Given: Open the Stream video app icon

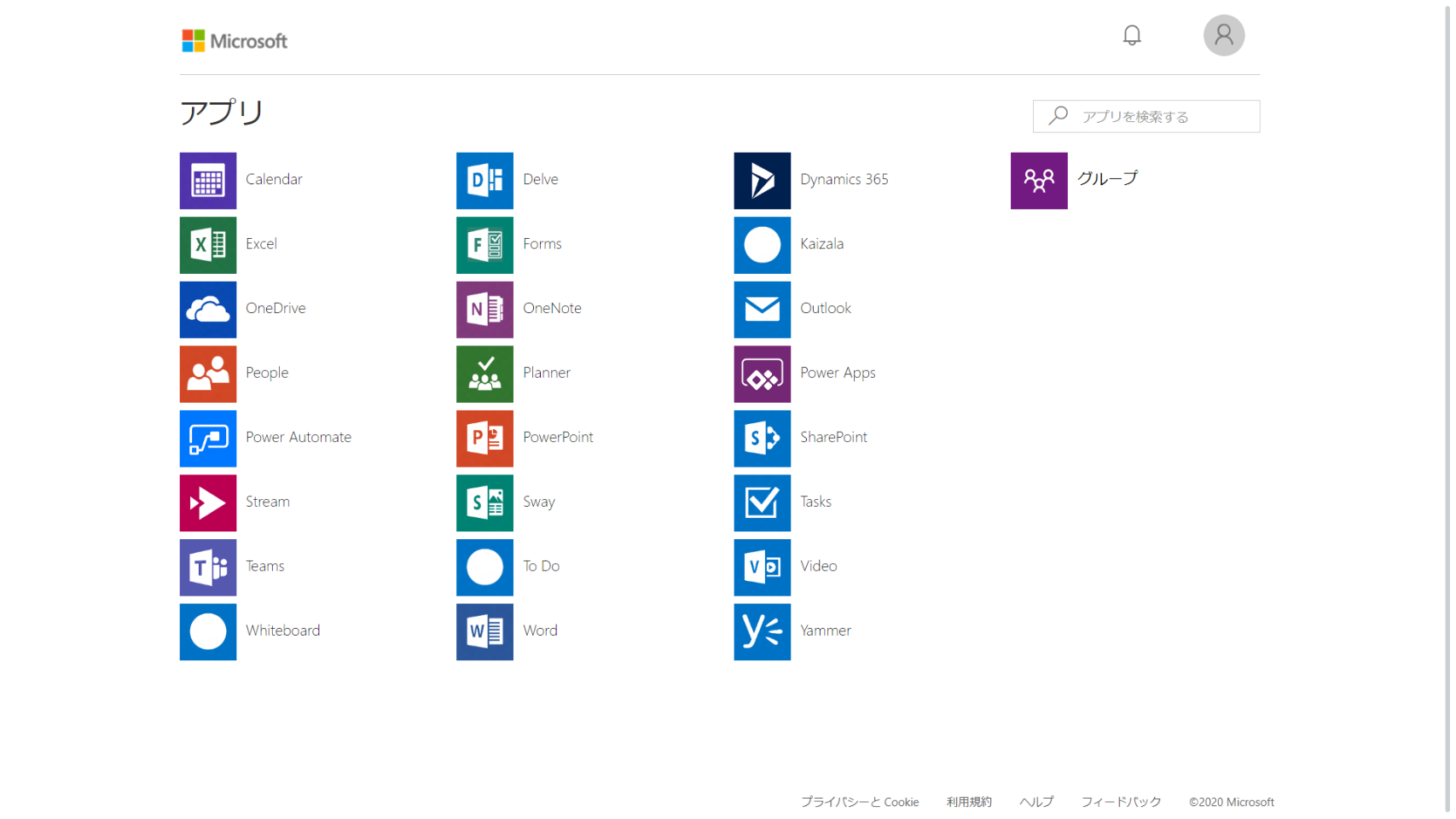Looking at the screenshot, I should 207,503.
